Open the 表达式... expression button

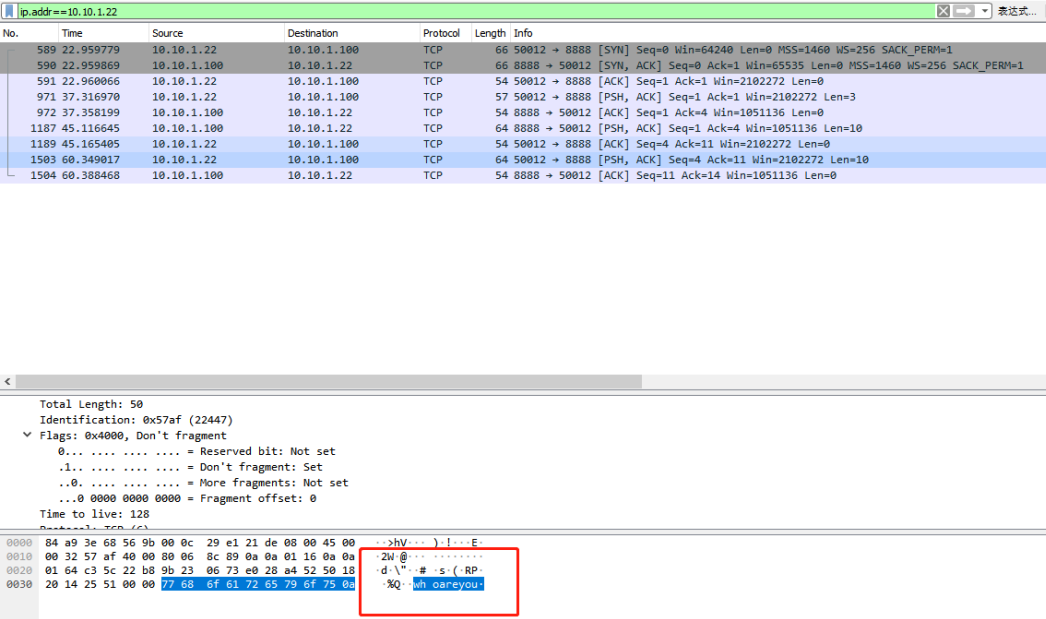[x=1017, y=11]
